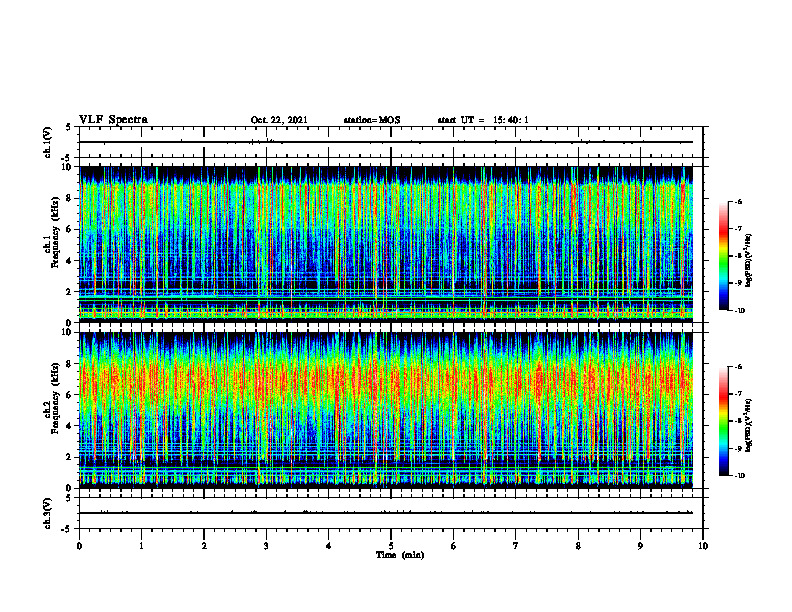
Task: Click time axis tick label "5"
Action: pos(391,546)
